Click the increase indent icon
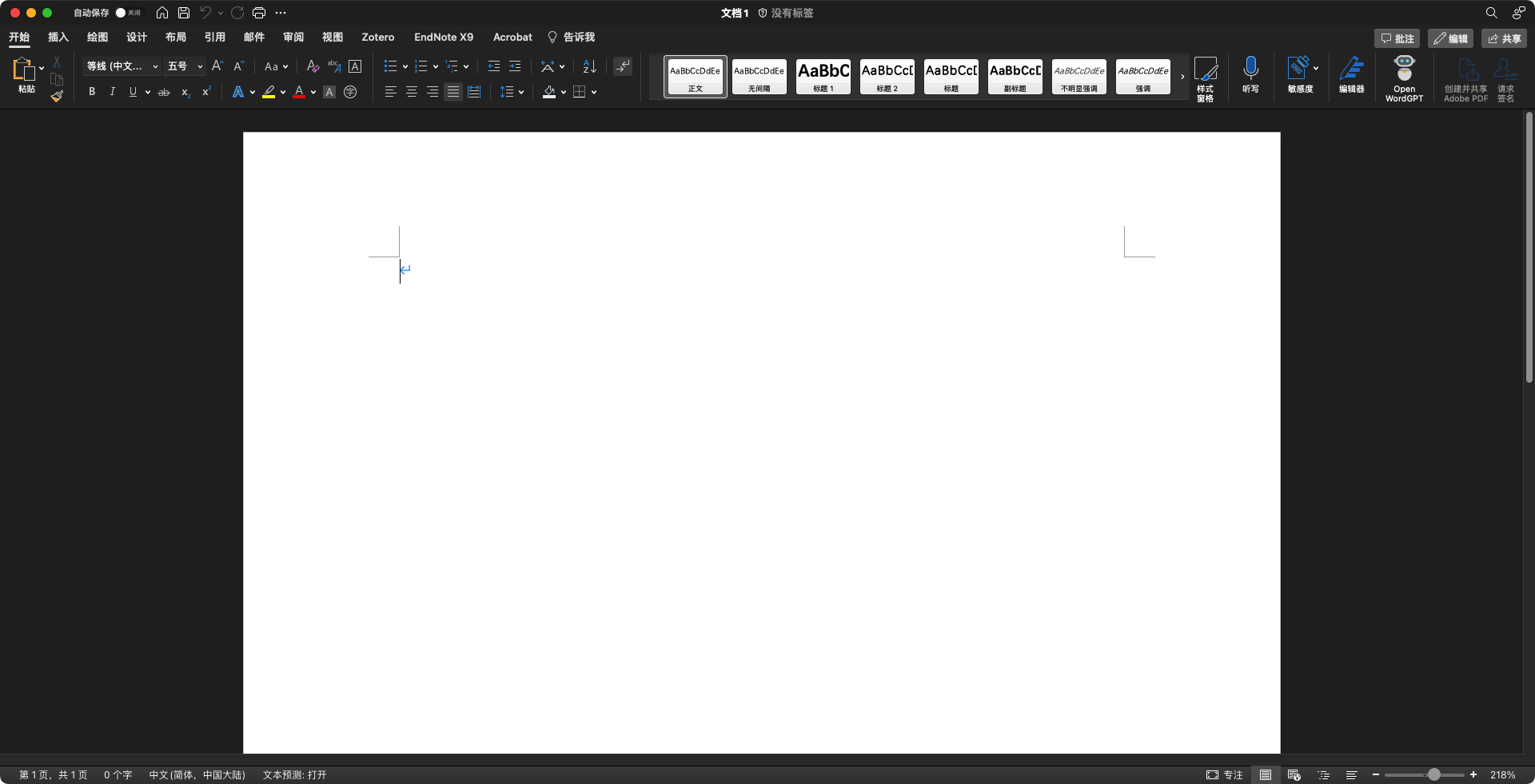The width and height of the screenshot is (1535, 784). click(x=515, y=66)
